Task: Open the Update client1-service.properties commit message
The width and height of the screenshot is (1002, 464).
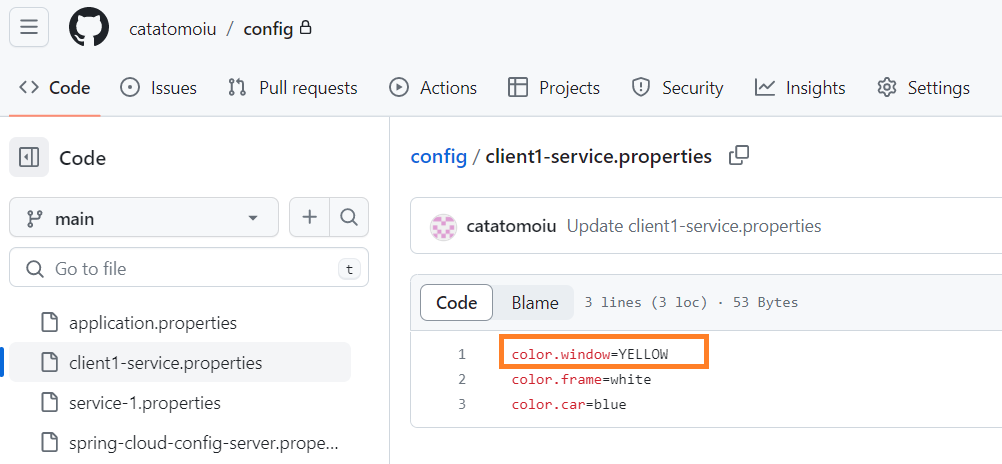Action: click(694, 226)
